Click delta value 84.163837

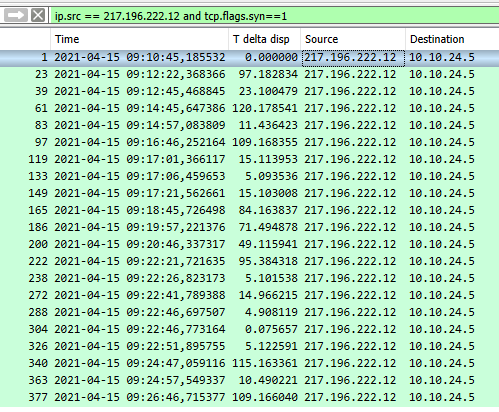(268, 210)
